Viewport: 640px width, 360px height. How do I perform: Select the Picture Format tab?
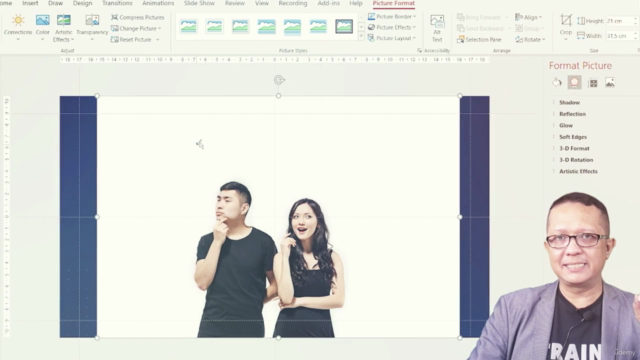[393, 3]
